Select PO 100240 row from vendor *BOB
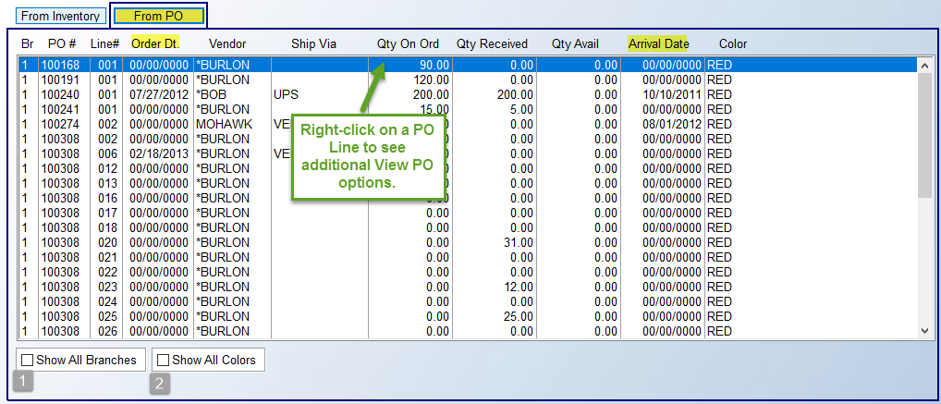 pyautogui.click(x=467, y=94)
